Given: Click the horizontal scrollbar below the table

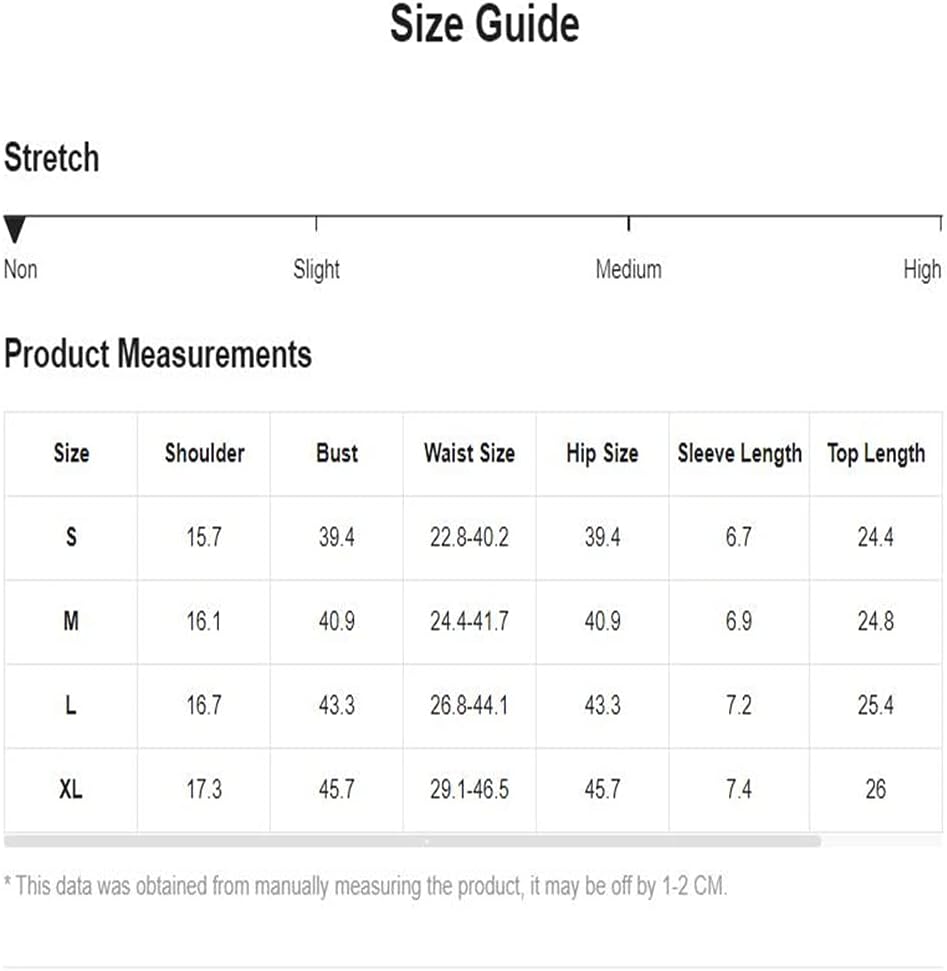Looking at the screenshot, I should pyautogui.click(x=412, y=841).
